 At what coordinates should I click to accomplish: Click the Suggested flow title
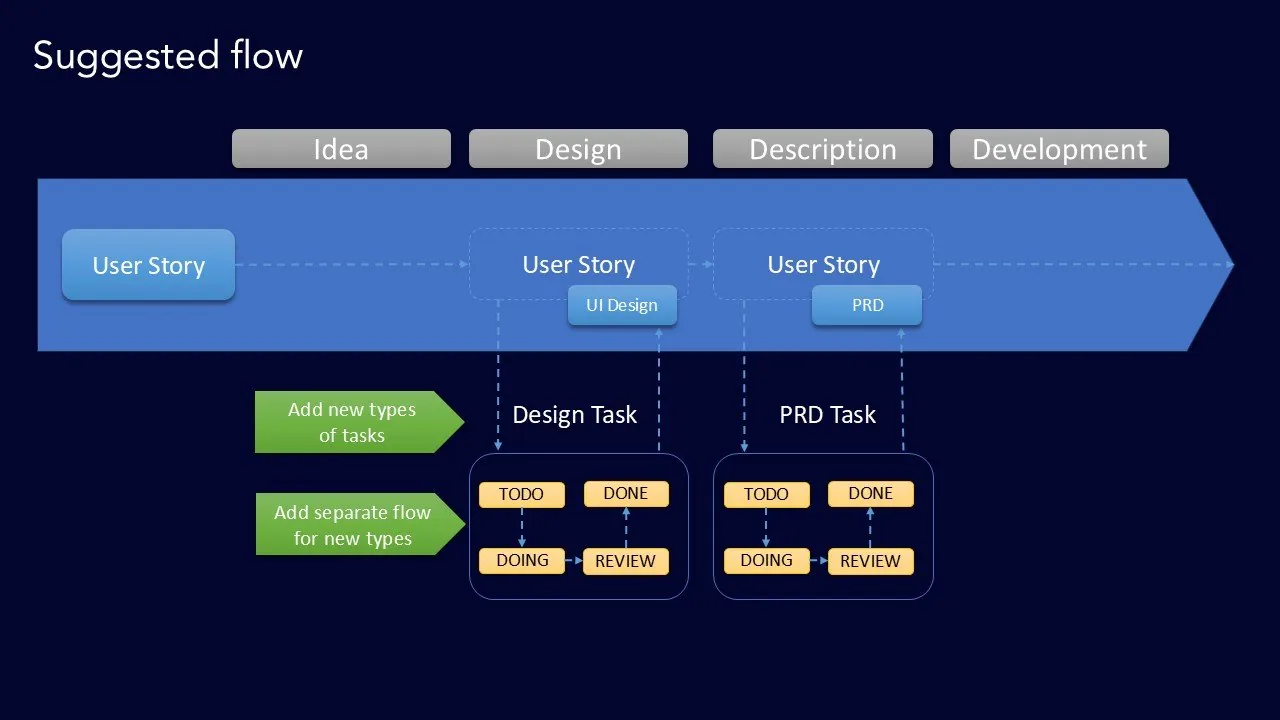tap(168, 55)
